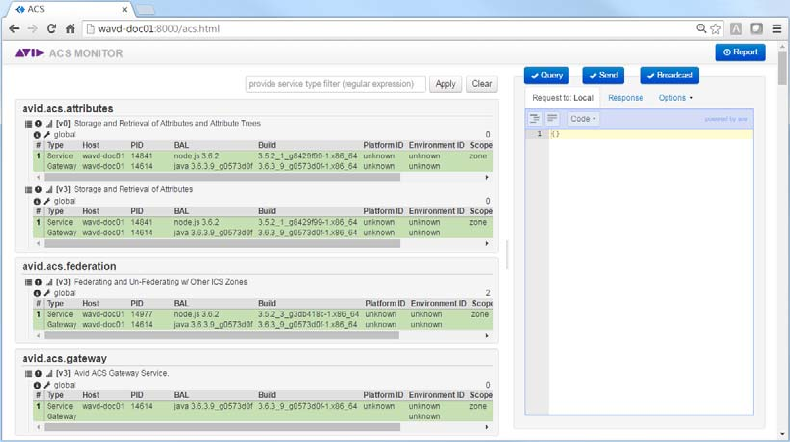
Task: Click right scroll arrow of gateway table
Action: [x=487, y=427]
